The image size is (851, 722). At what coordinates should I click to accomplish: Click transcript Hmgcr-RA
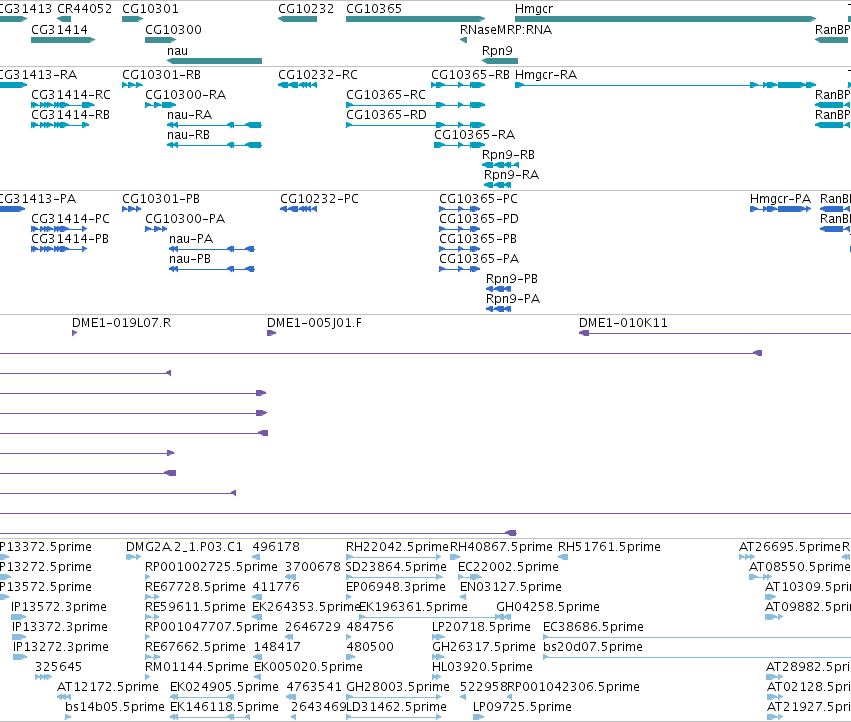(x=665, y=85)
